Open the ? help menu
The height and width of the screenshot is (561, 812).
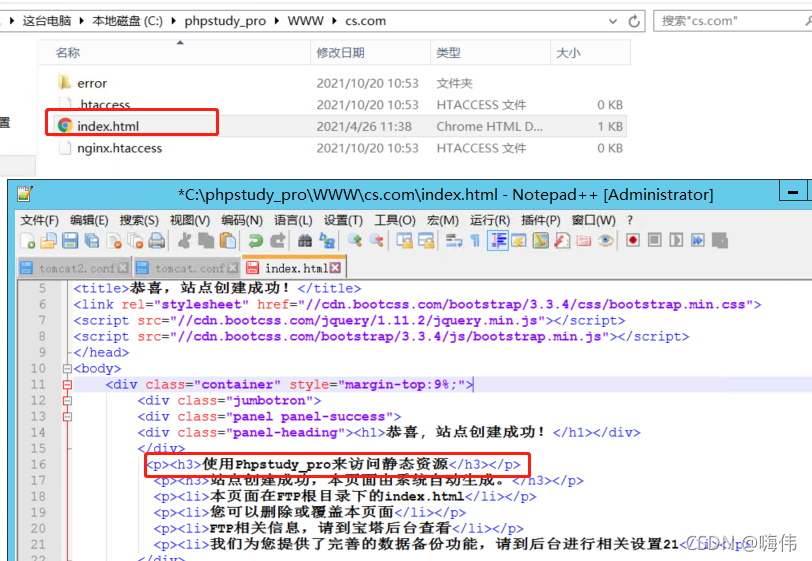tap(630, 221)
